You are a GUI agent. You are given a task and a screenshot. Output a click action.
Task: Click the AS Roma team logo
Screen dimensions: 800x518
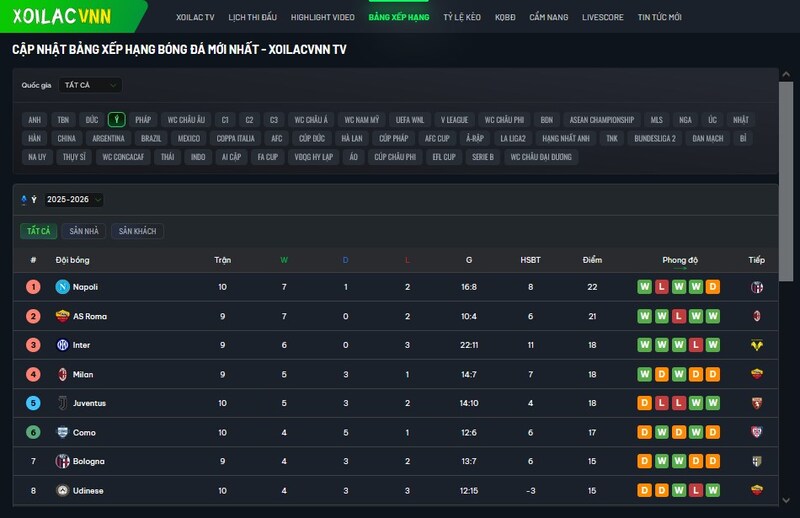62,316
